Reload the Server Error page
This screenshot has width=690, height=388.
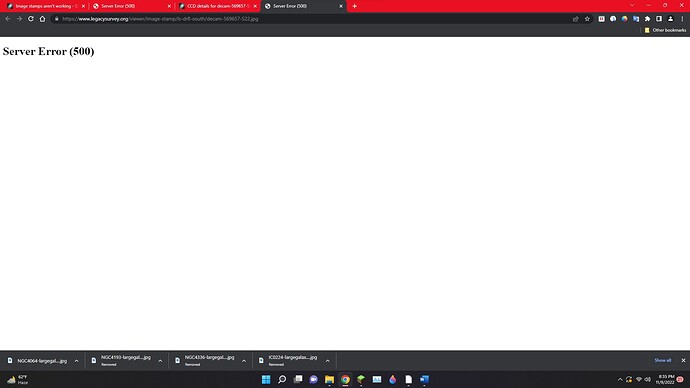coord(31,19)
